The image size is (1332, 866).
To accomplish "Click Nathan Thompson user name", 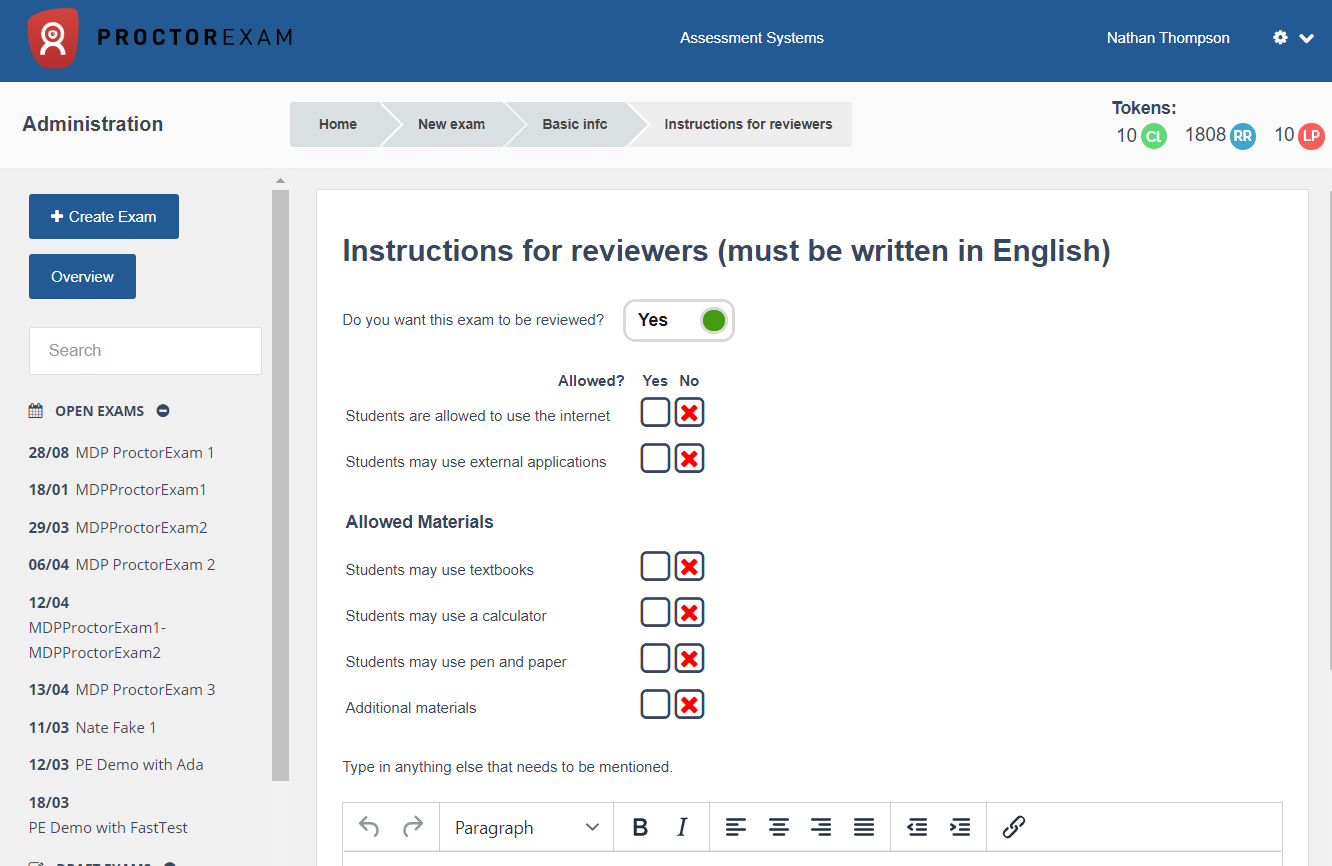I will click(1168, 38).
